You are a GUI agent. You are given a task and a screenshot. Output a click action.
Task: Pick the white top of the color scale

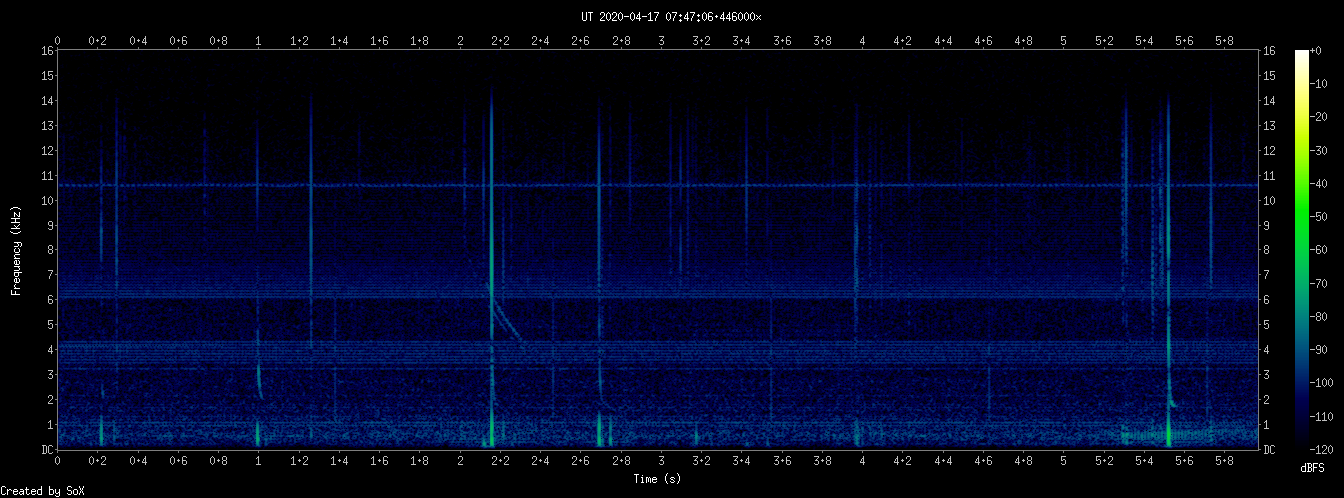click(1301, 55)
